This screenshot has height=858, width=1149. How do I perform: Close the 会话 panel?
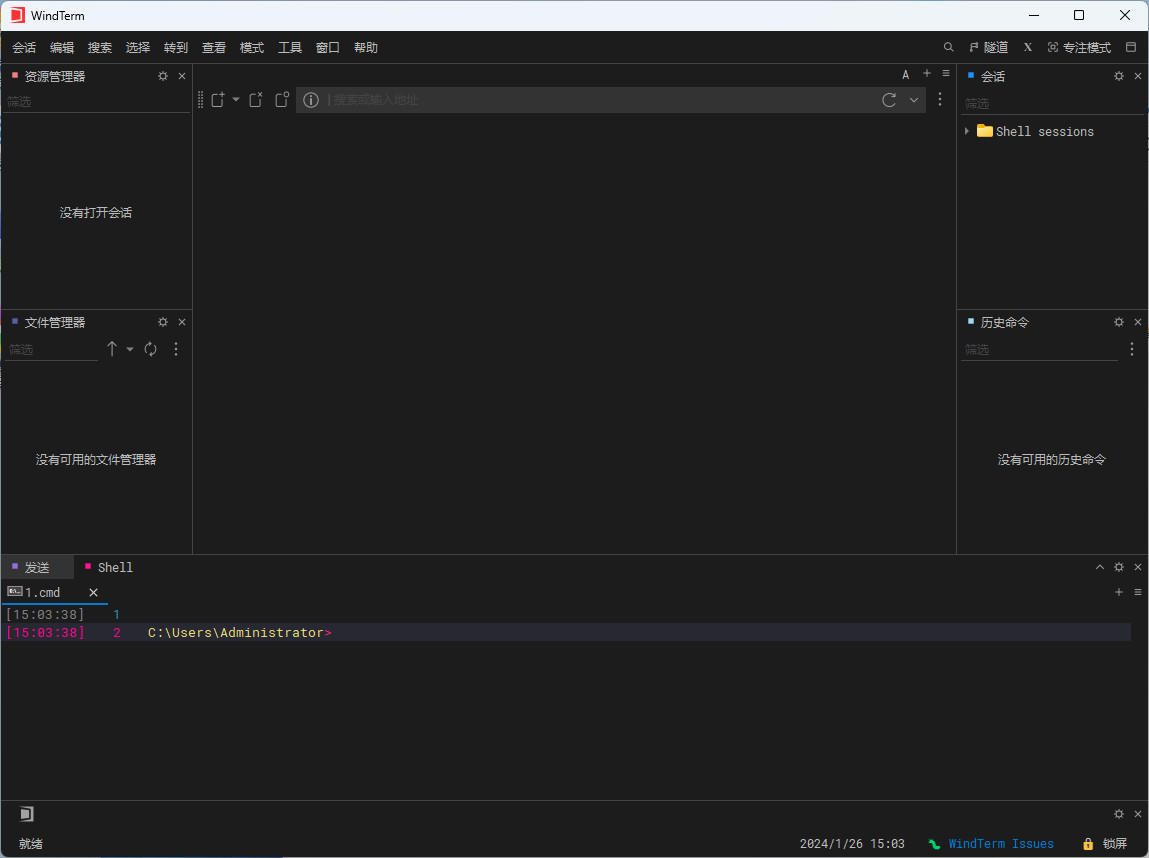pyautogui.click(x=1138, y=76)
